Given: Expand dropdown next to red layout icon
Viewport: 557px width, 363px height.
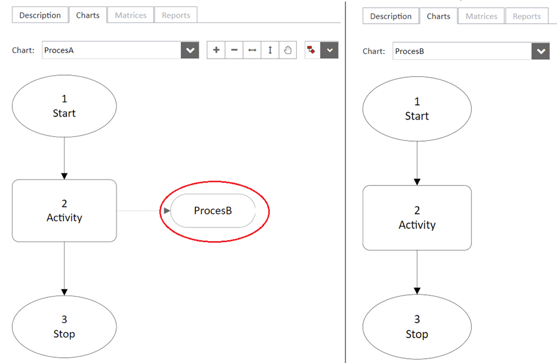Looking at the screenshot, I should (x=330, y=50).
